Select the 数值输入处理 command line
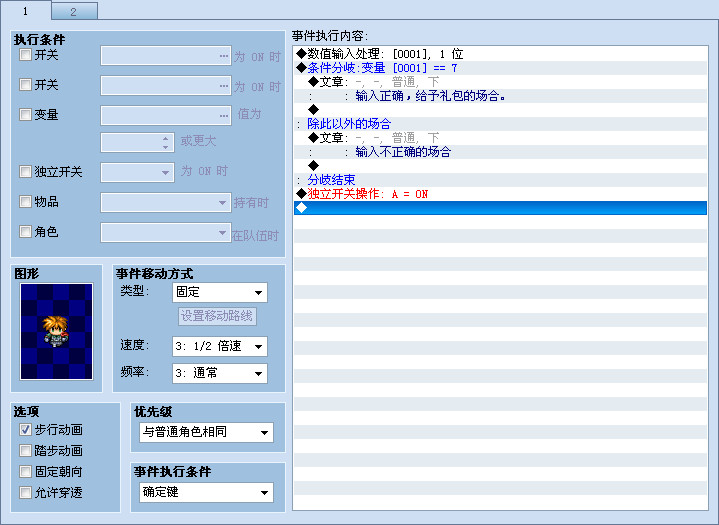 (x=500, y=54)
